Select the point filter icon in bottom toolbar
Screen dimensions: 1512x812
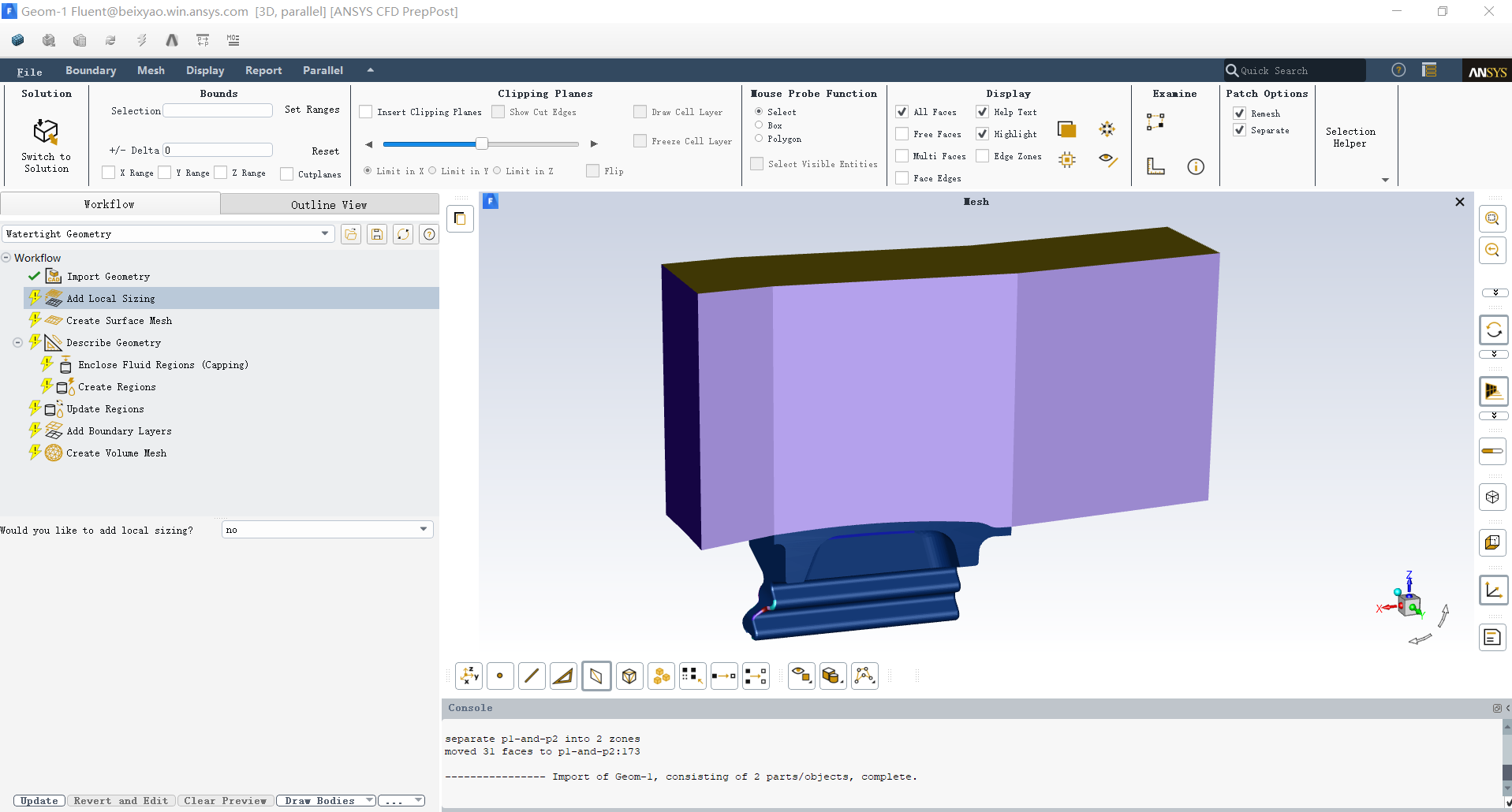500,676
